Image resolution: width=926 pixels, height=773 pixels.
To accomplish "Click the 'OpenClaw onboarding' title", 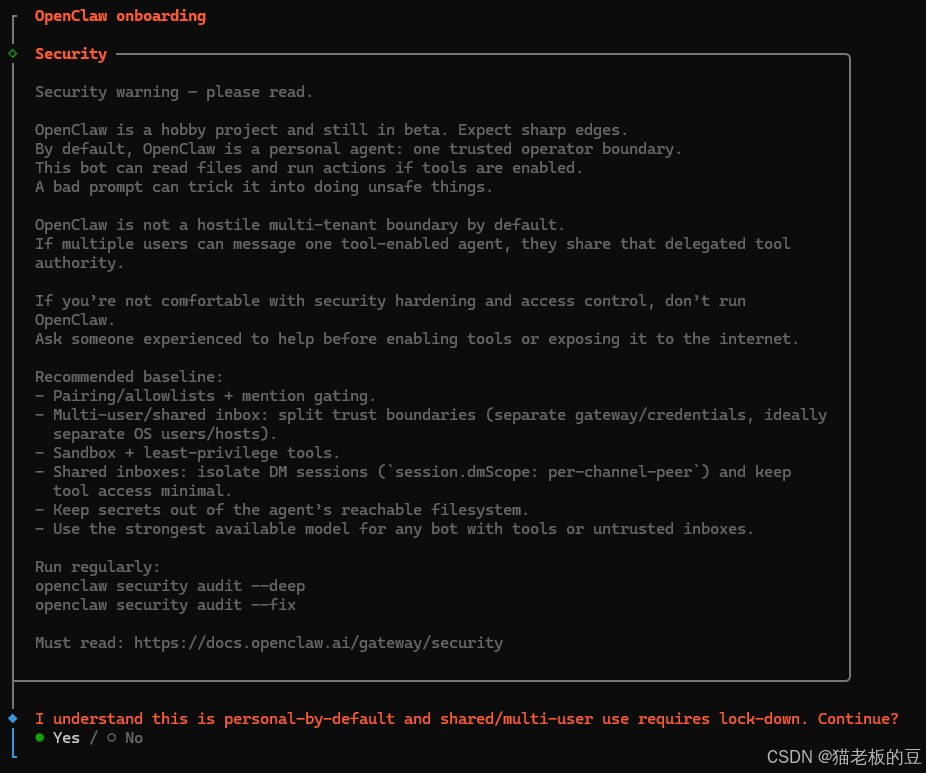I will coord(120,16).
